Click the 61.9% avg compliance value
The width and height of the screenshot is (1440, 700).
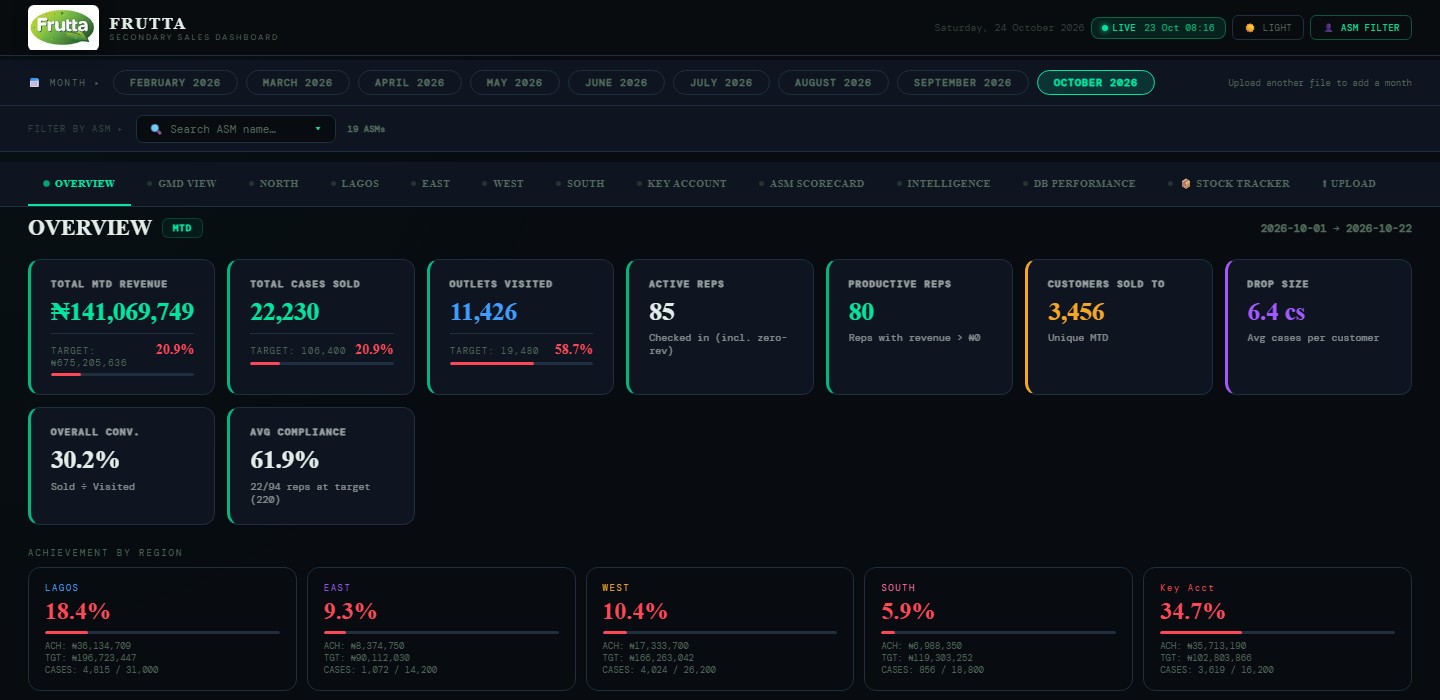(x=285, y=459)
